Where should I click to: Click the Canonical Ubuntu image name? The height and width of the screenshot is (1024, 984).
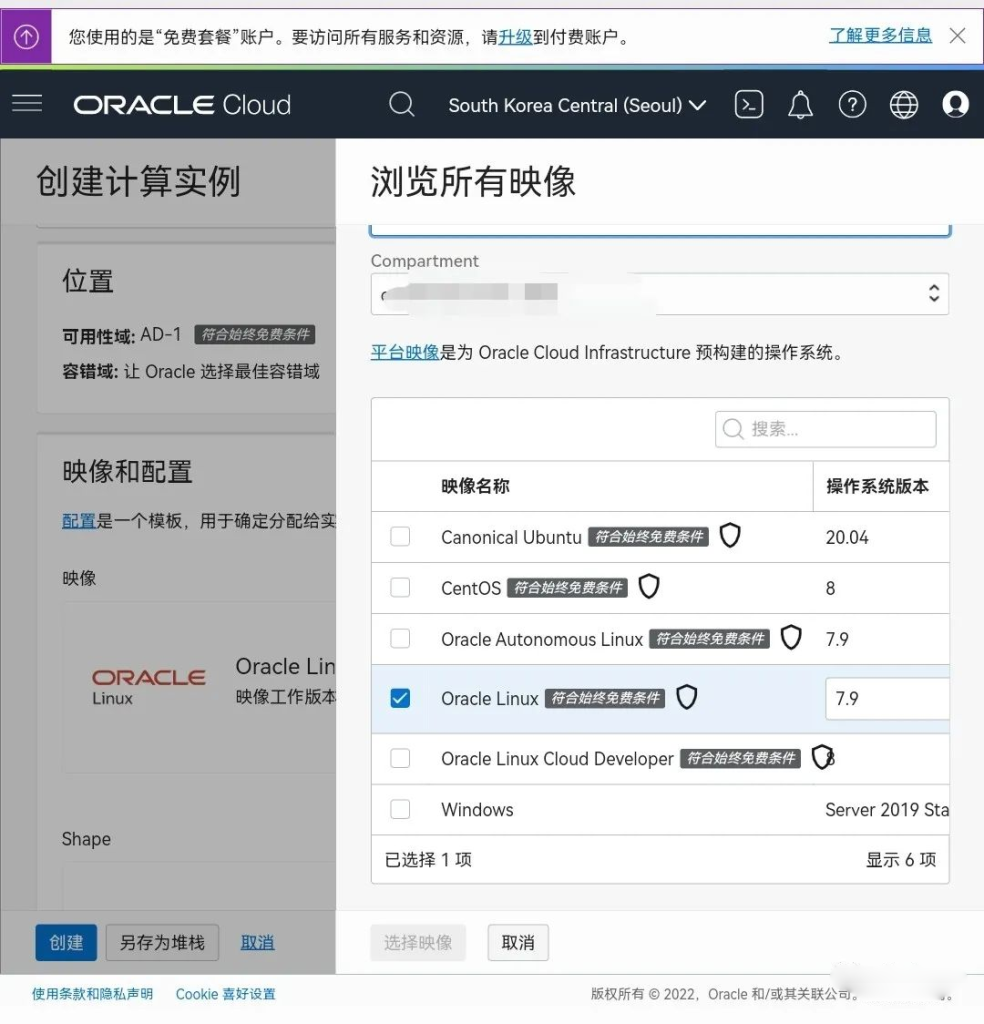point(511,537)
